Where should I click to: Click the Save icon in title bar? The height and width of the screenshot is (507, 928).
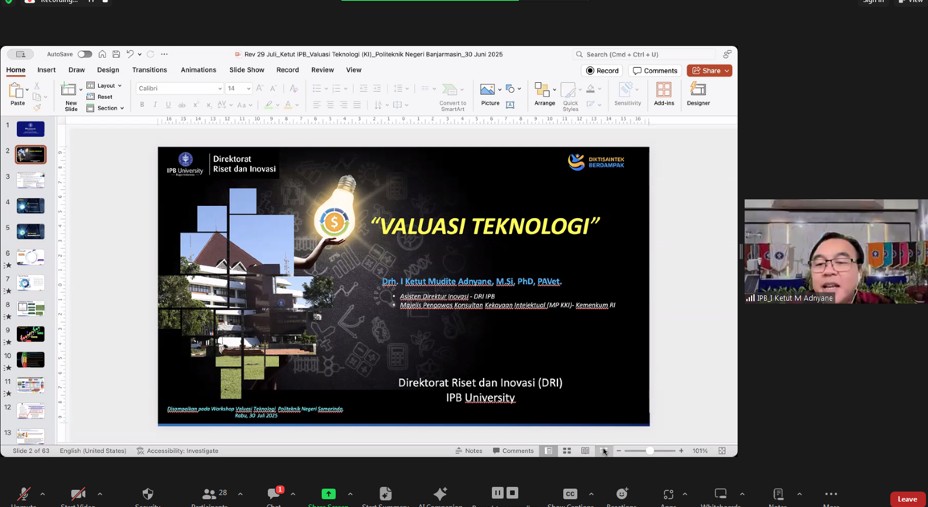point(116,54)
